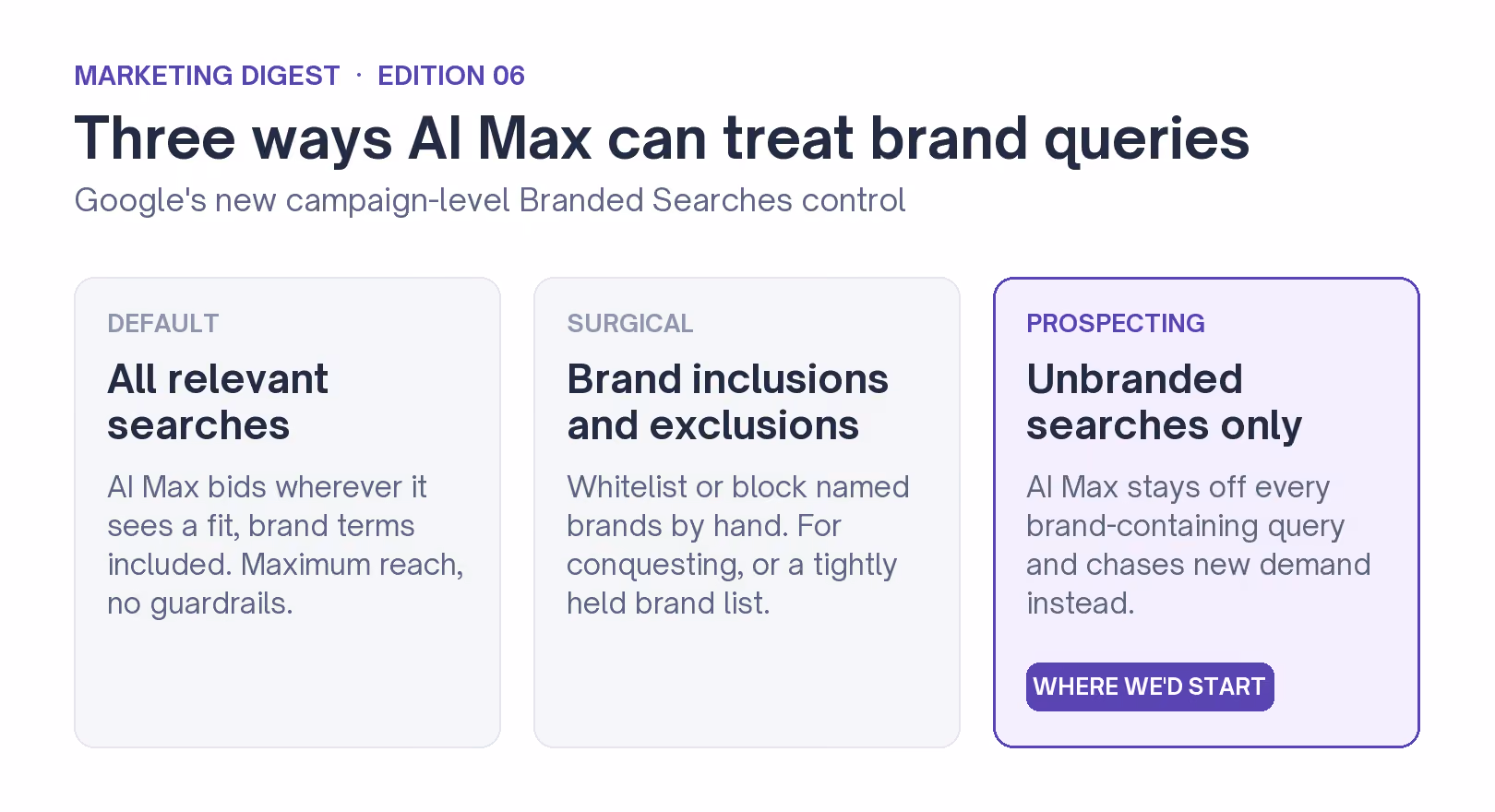Click 'Brand inclusions and exclusions' heading
This screenshot has height=812, width=1495.
pyautogui.click(x=728, y=402)
